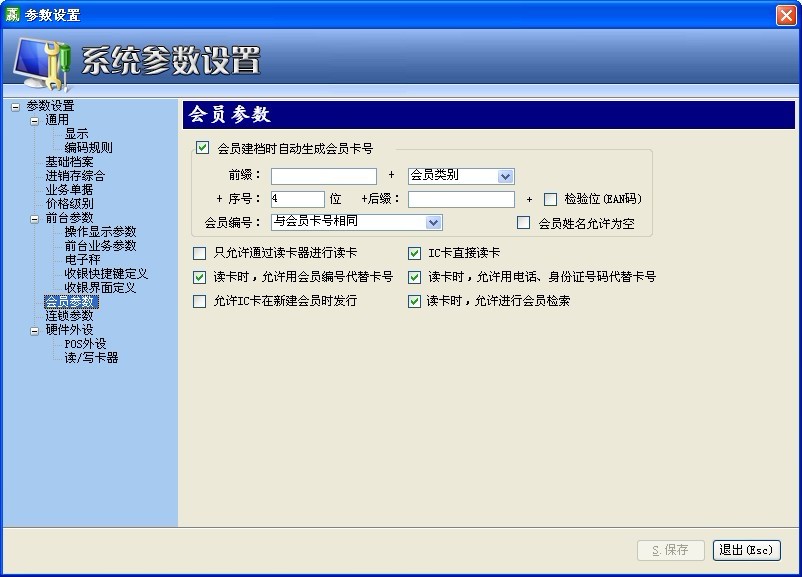Screen dimensions: 802x577
Task: Select 价格级别 in the tree
Action: click(x=70, y=204)
